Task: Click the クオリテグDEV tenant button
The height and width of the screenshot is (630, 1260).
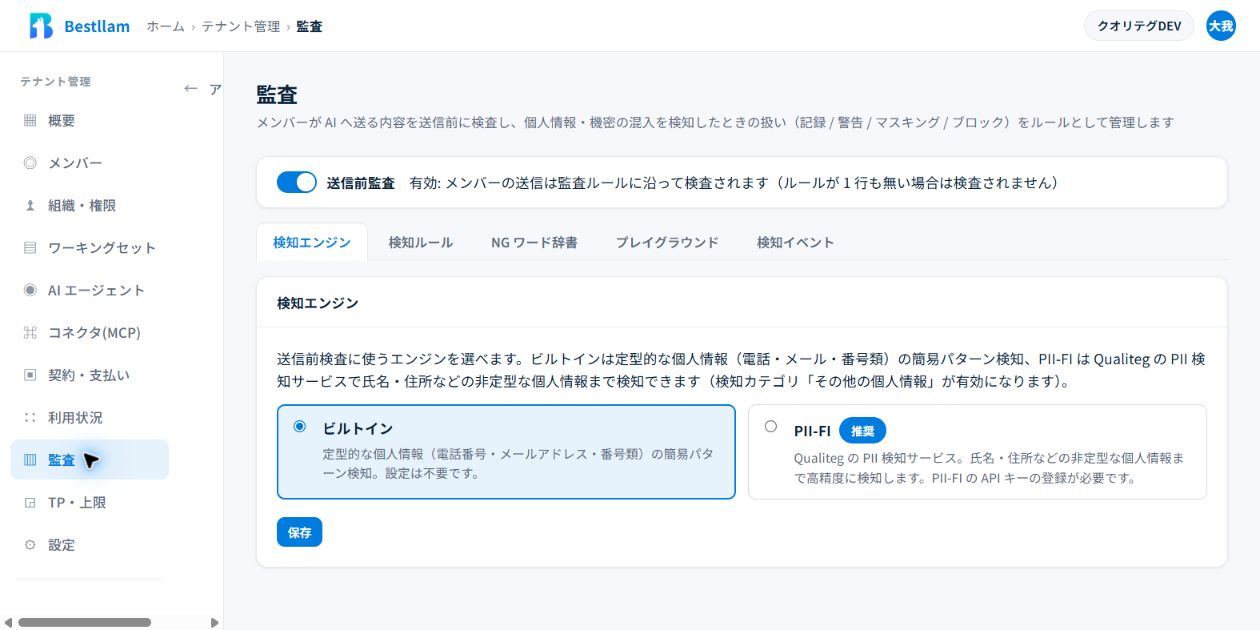Action: (x=1139, y=26)
